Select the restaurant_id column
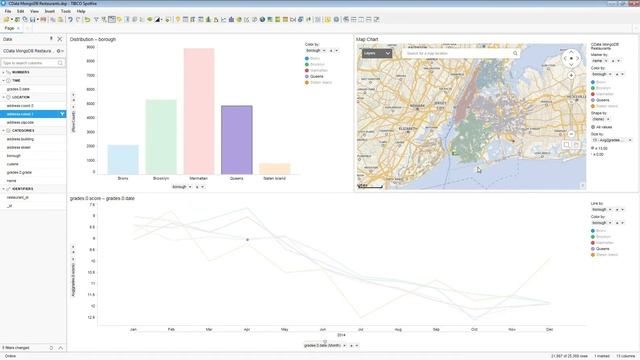The width and height of the screenshot is (640, 360). pyautogui.click(x=18, y=198)
